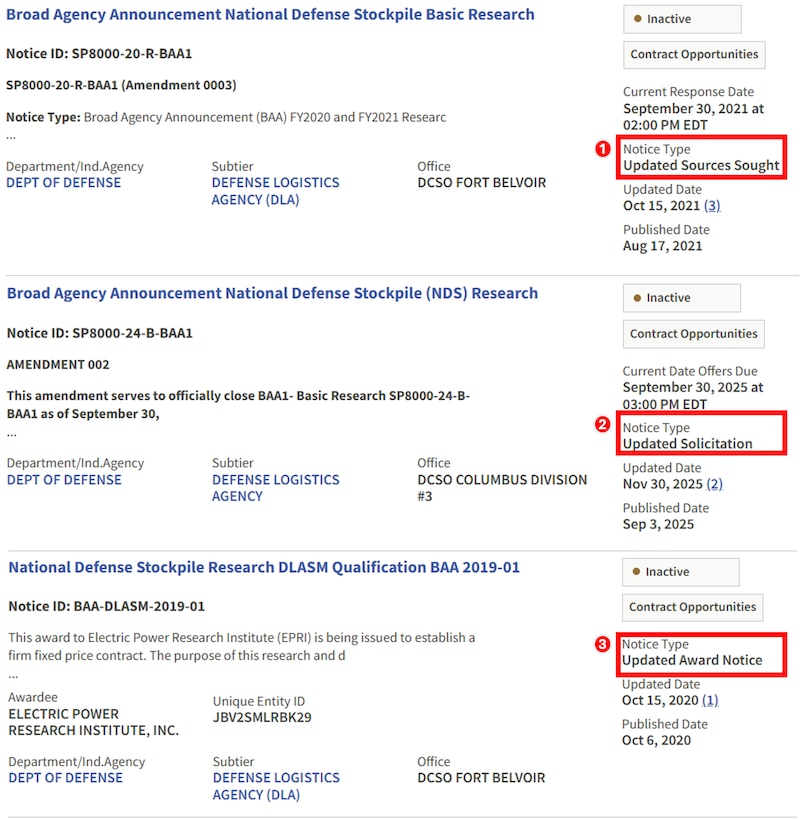Click the Updated Sources Sought notice type
The height and width of the screenshot is (820, 805).
(704, 165)
